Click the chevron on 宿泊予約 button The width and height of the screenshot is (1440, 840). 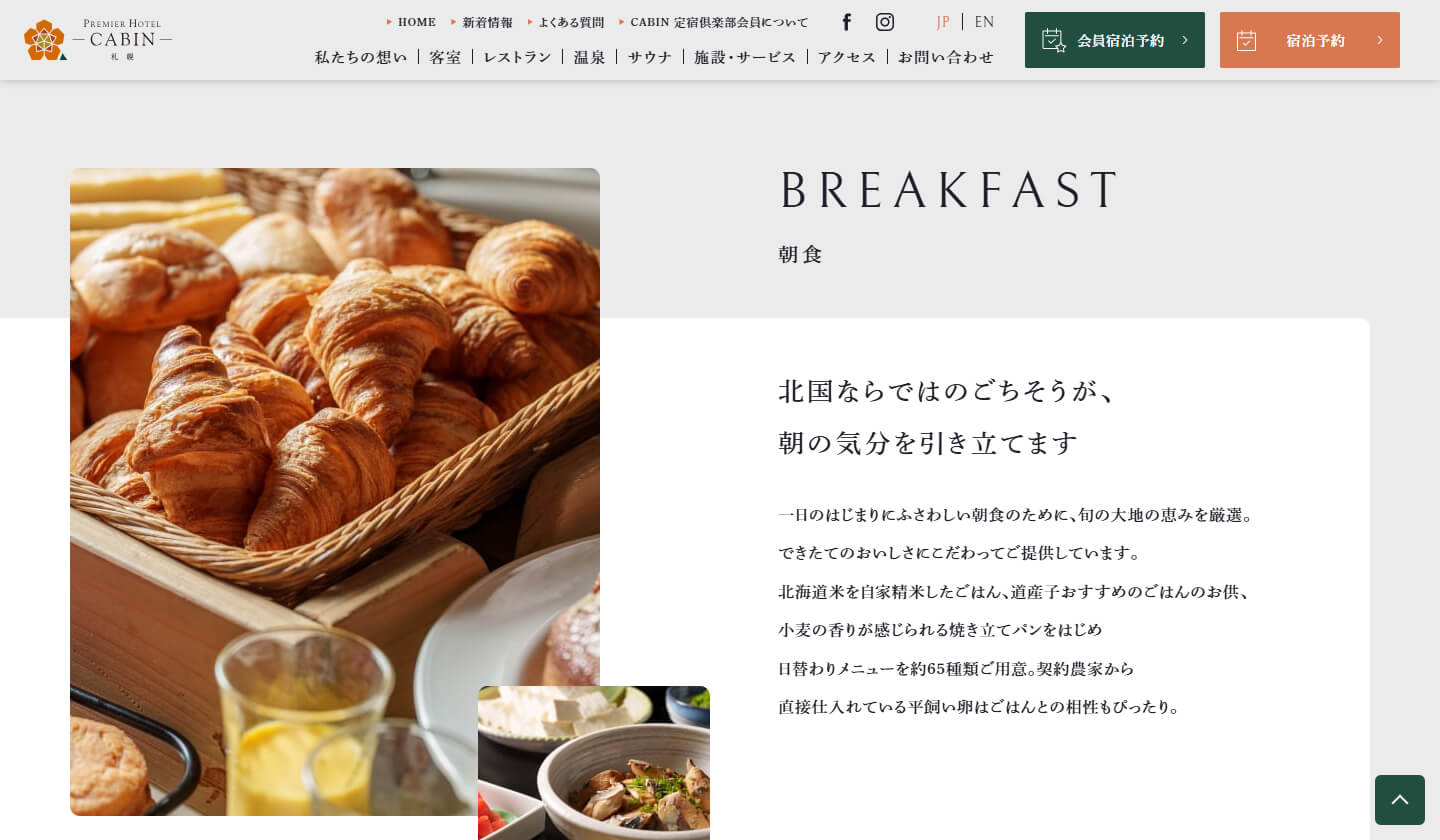pos(1380,40)
